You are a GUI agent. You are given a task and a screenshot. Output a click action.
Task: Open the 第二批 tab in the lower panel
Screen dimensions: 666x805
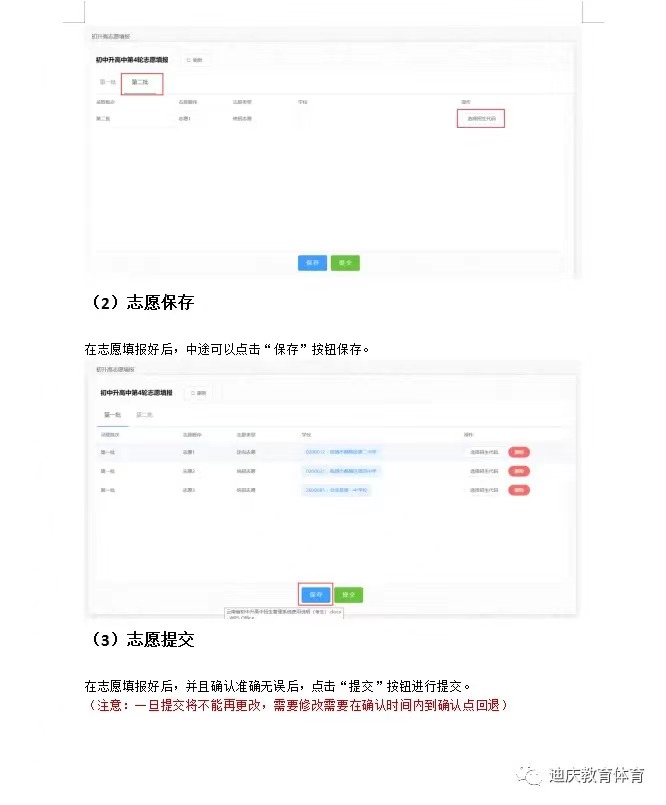pos(144,414)
